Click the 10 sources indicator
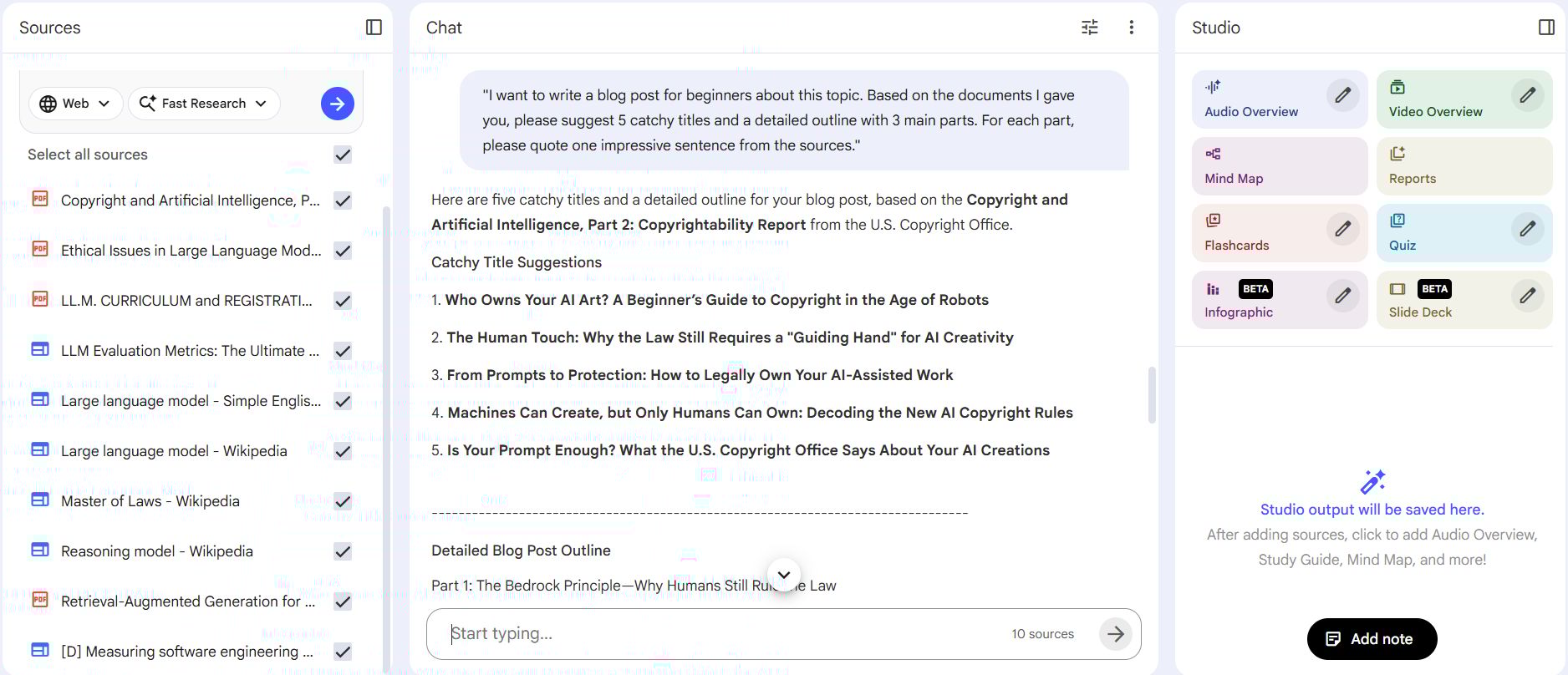The image size is (1568, 675). [x=1042, y=634]
